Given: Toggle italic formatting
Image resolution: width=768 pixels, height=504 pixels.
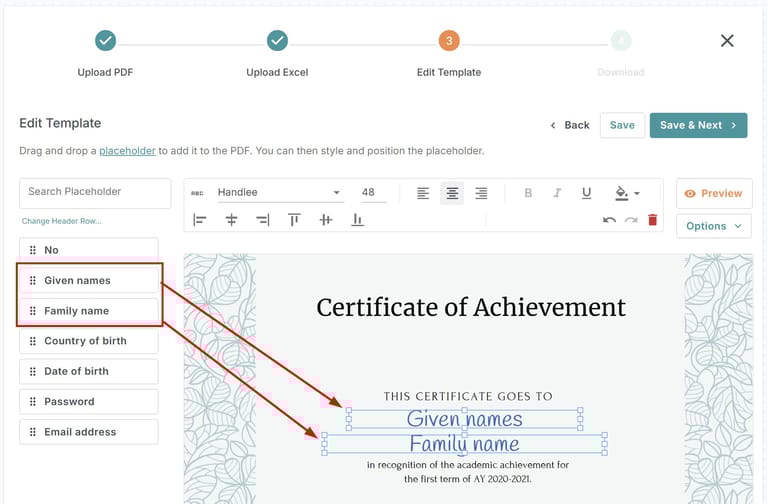Looking at the screenshot, I should point(557,193).
